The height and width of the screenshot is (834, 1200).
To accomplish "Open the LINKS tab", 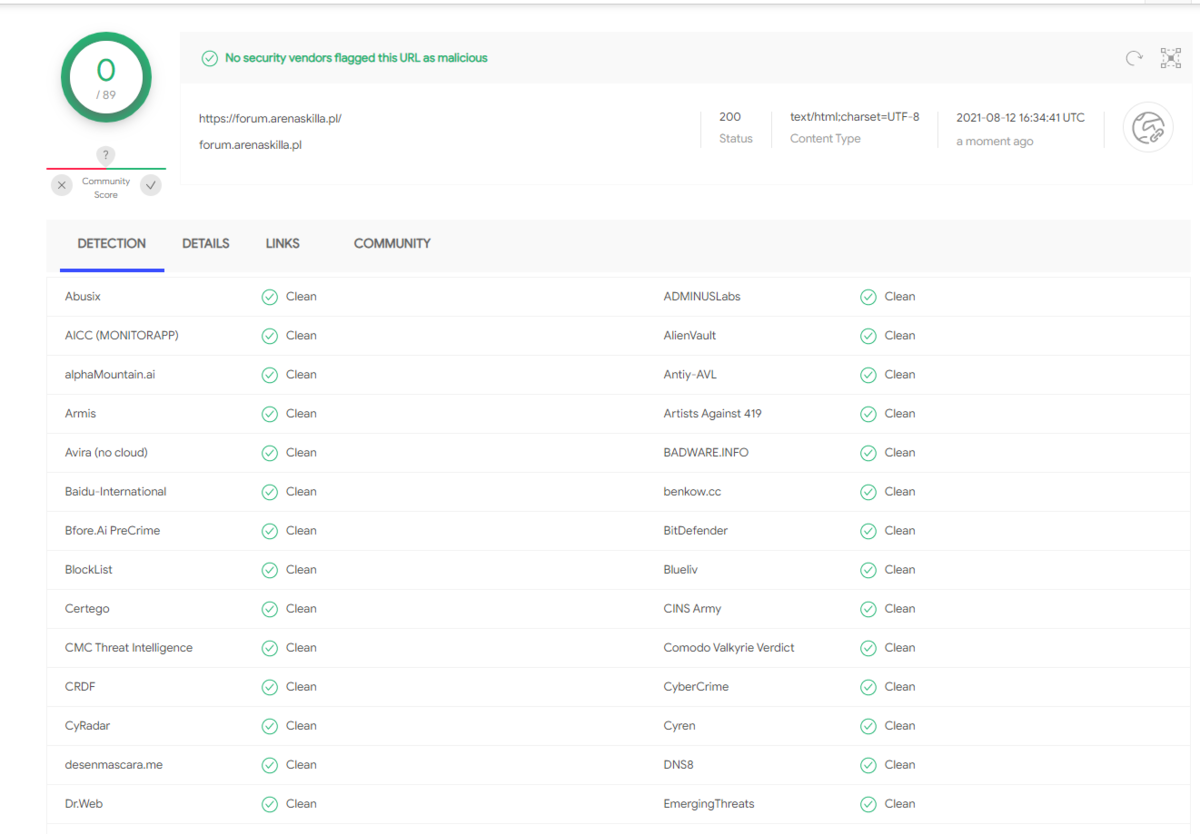I will (283, 244).
